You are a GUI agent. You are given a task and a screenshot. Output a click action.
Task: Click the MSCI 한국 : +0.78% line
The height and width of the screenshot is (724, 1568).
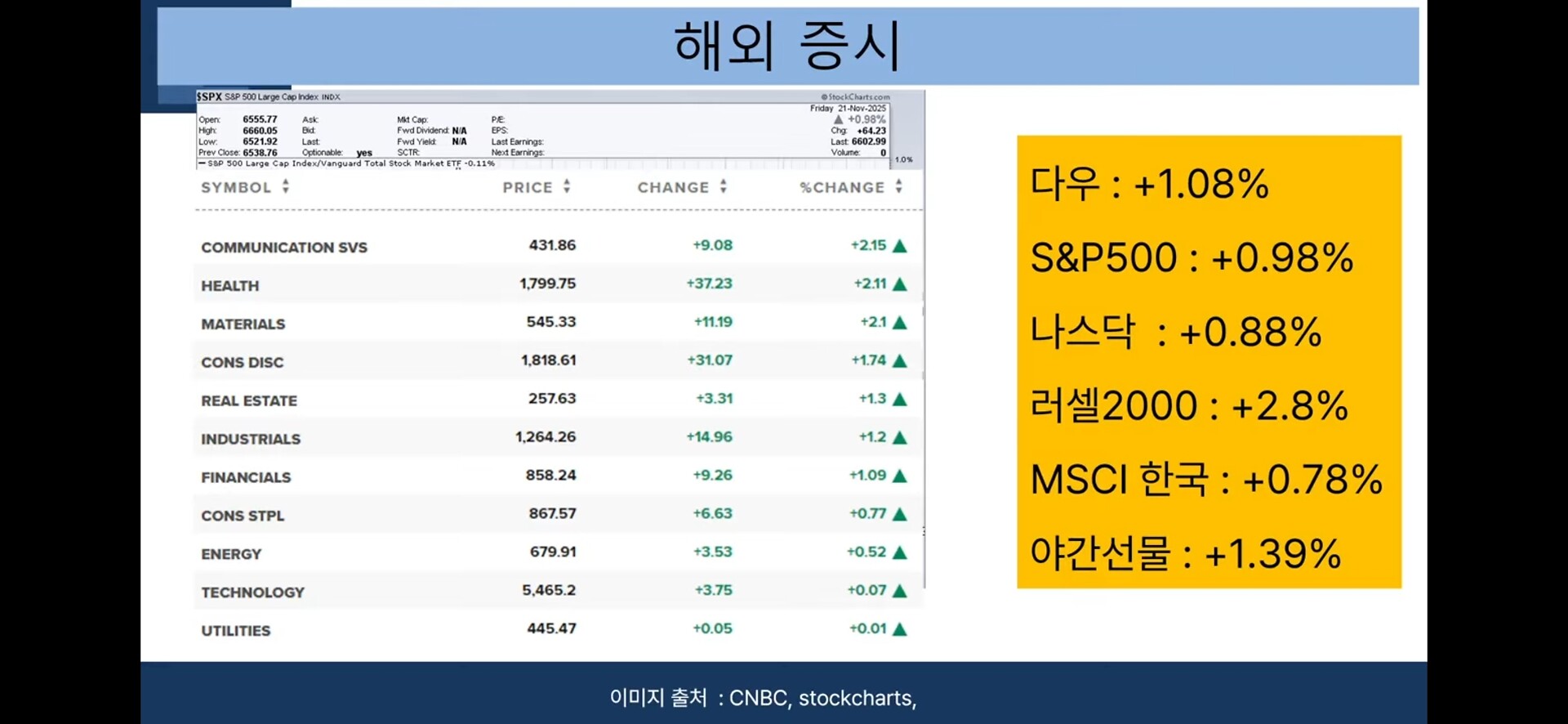click(x=1206, y=480)
